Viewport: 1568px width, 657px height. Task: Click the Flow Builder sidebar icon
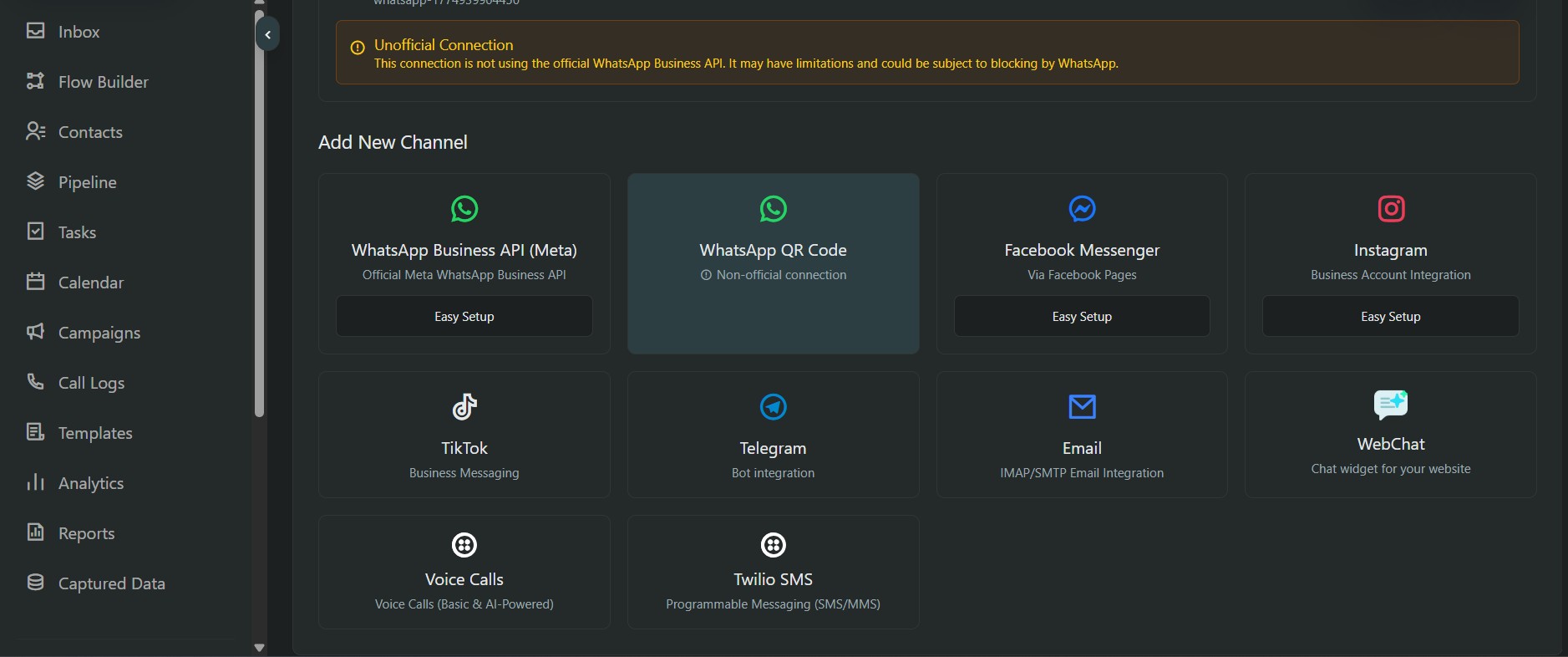pos(35,81)
